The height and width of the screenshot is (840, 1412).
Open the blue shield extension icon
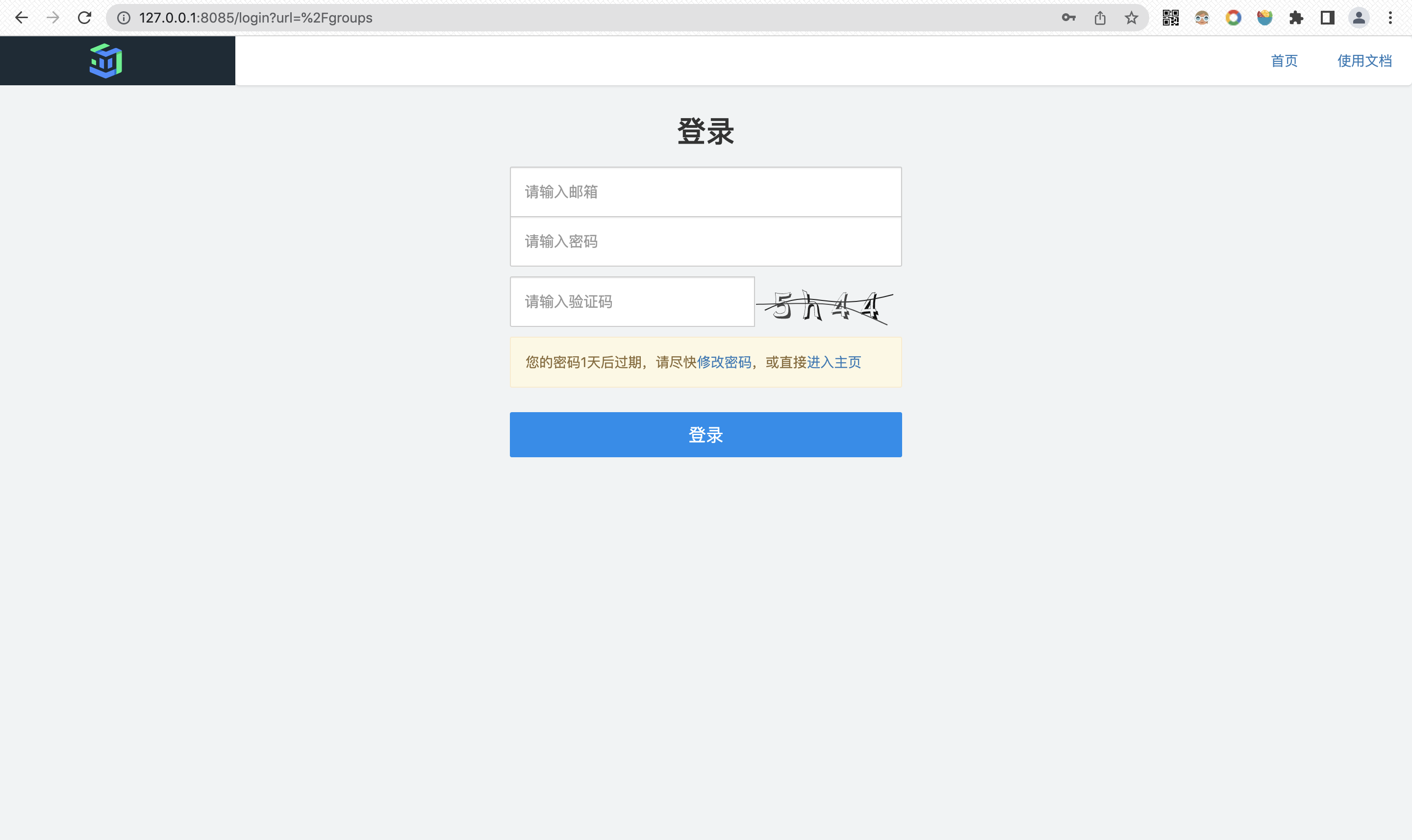1265,18
